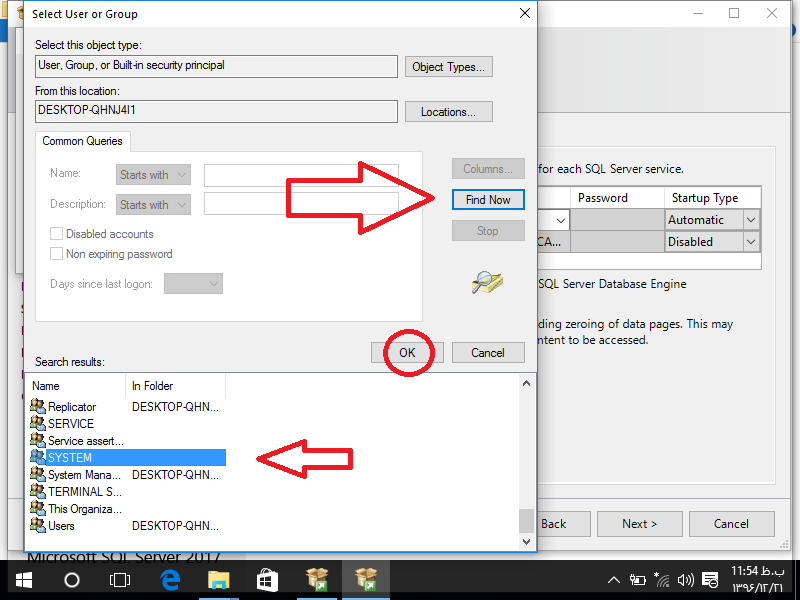Open Task View icon in taskbar

[x=120, y=579]
